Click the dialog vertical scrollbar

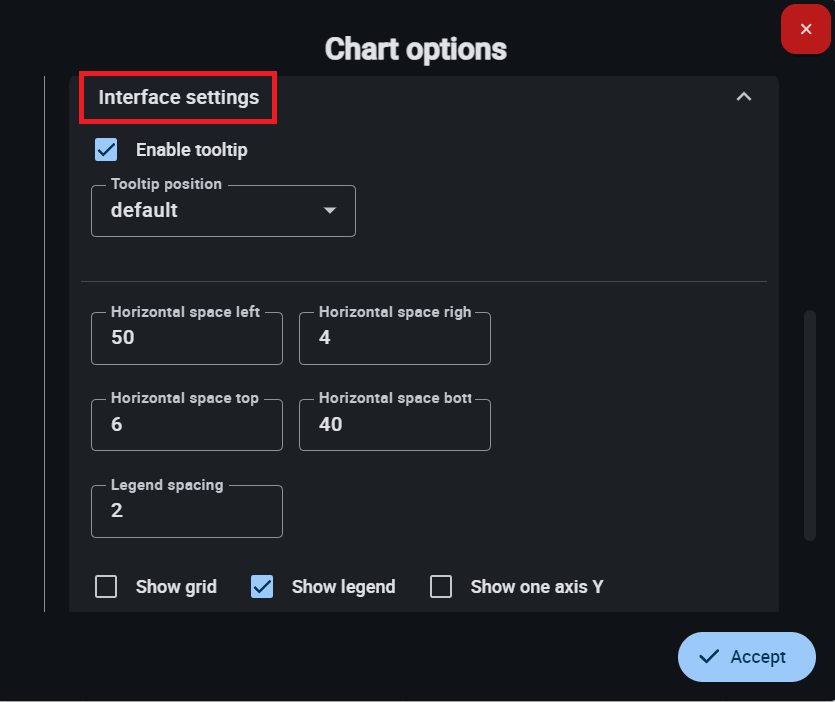pyautogui.click(x=810, y=425)
